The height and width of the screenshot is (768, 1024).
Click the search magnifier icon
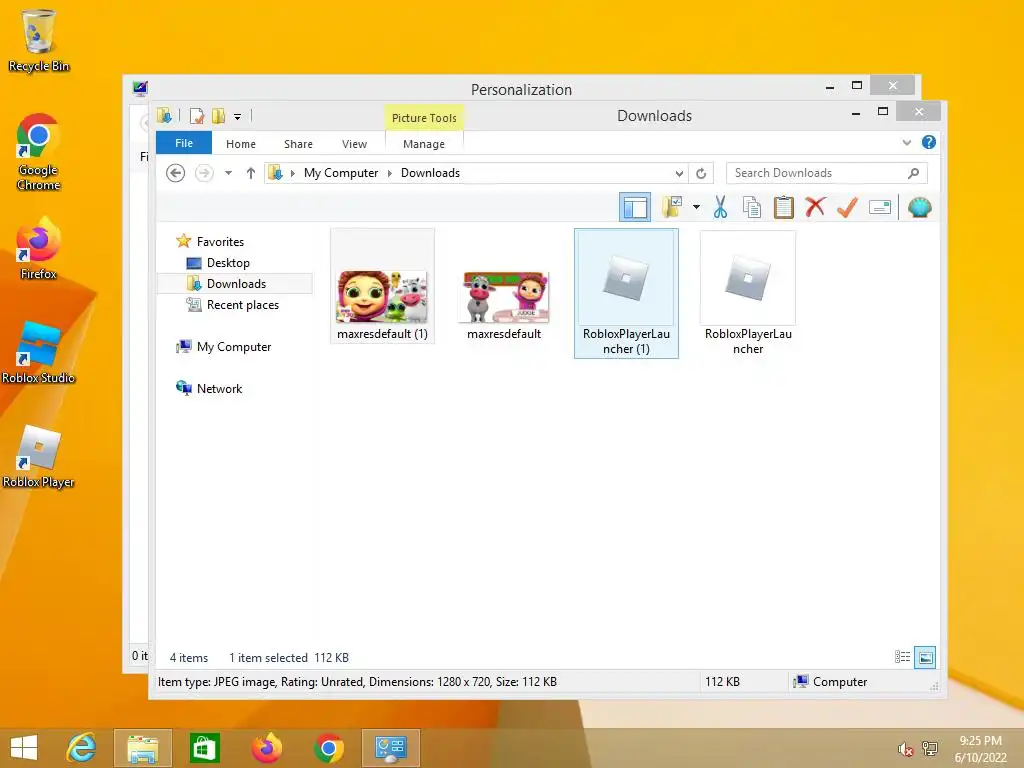tap(914, 173)
